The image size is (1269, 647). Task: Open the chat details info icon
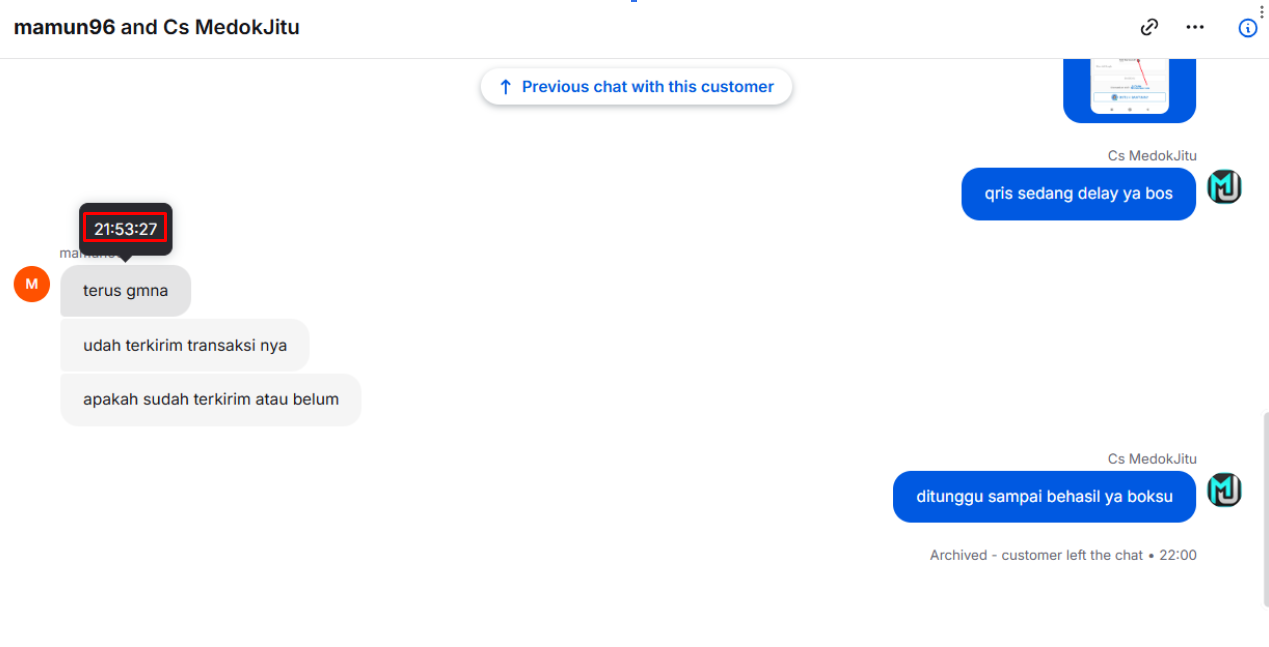pos(1248,28)
